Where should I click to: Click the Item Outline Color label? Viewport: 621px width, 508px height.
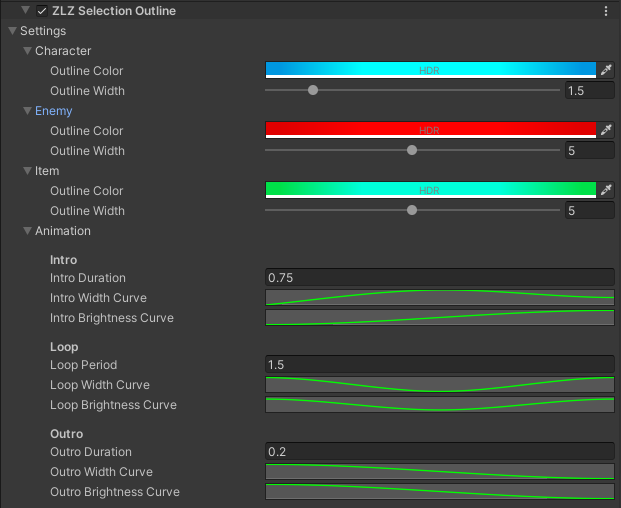(86, 191)
